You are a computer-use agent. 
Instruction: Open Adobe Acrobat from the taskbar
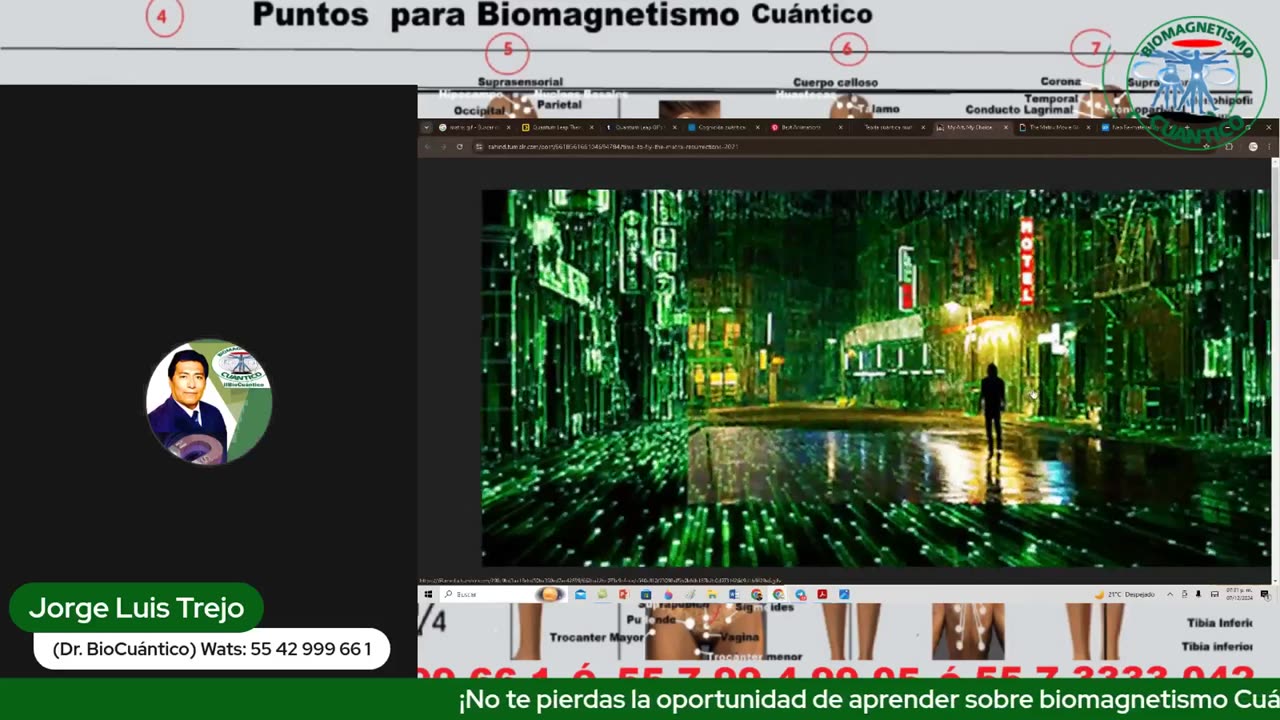click(822, 594)
